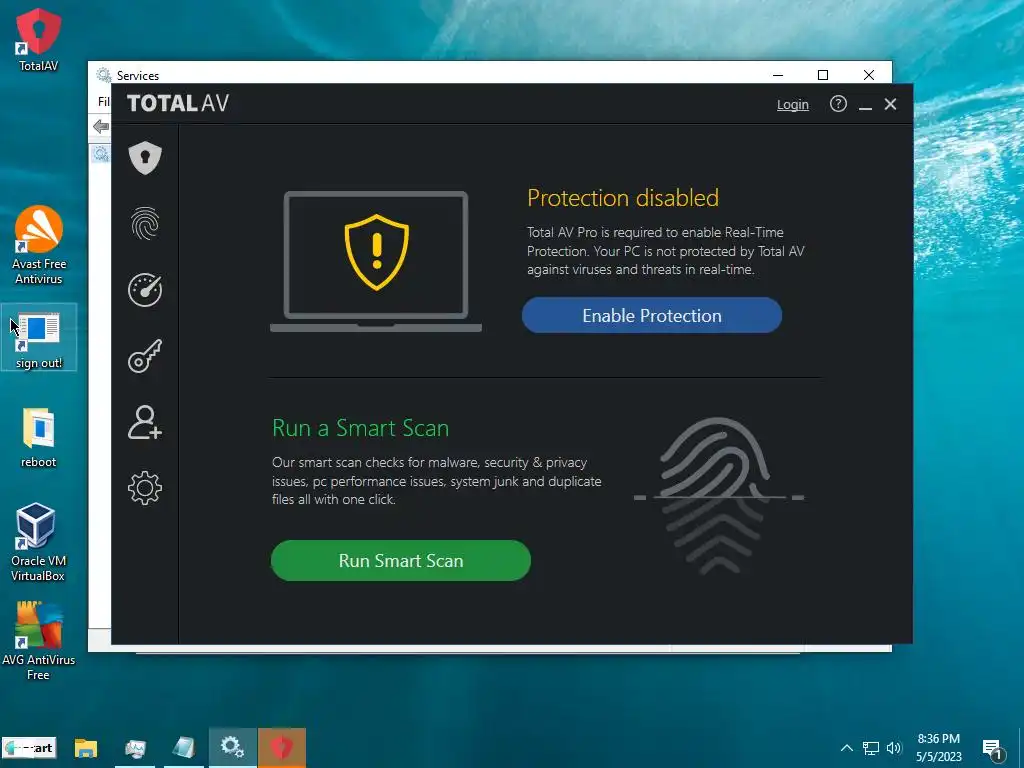Open the add-user referral sidebar icon

(x=145, y=422)
